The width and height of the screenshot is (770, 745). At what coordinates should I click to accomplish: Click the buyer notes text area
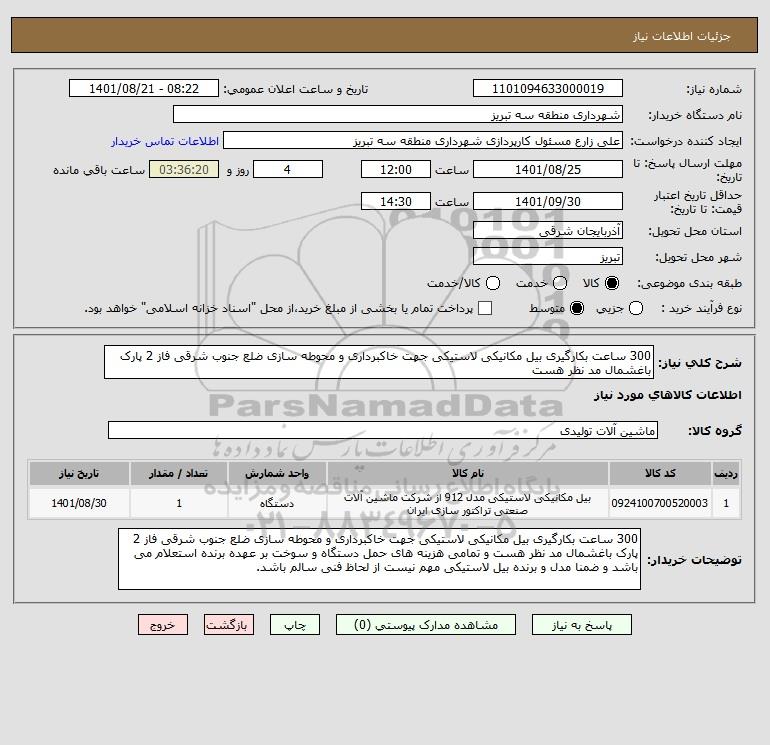coord(380,559)
